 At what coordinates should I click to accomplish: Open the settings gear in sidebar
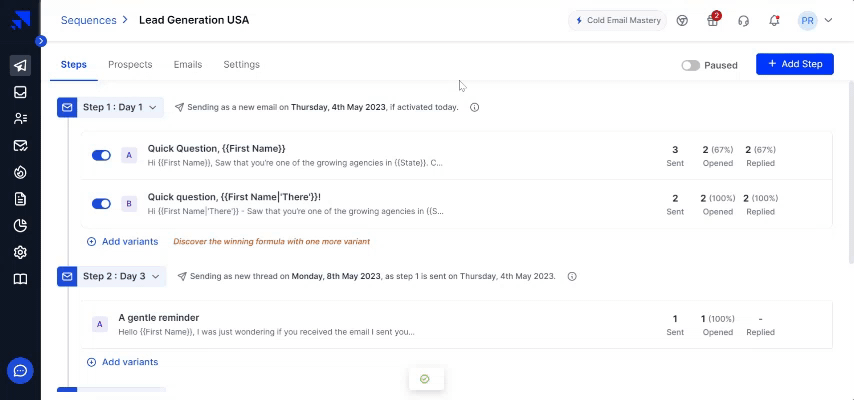pos(20,253)
